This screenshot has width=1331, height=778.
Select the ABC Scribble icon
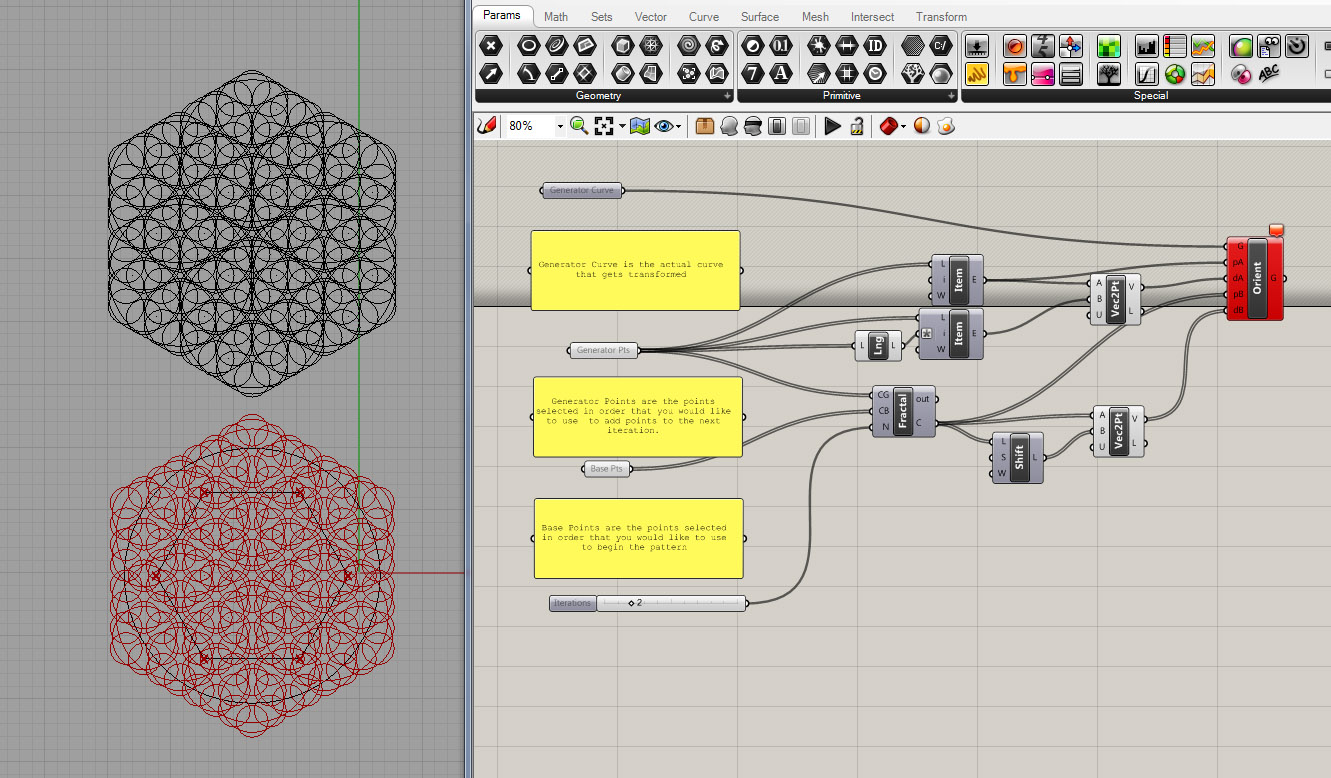[x=1268, y=73]
